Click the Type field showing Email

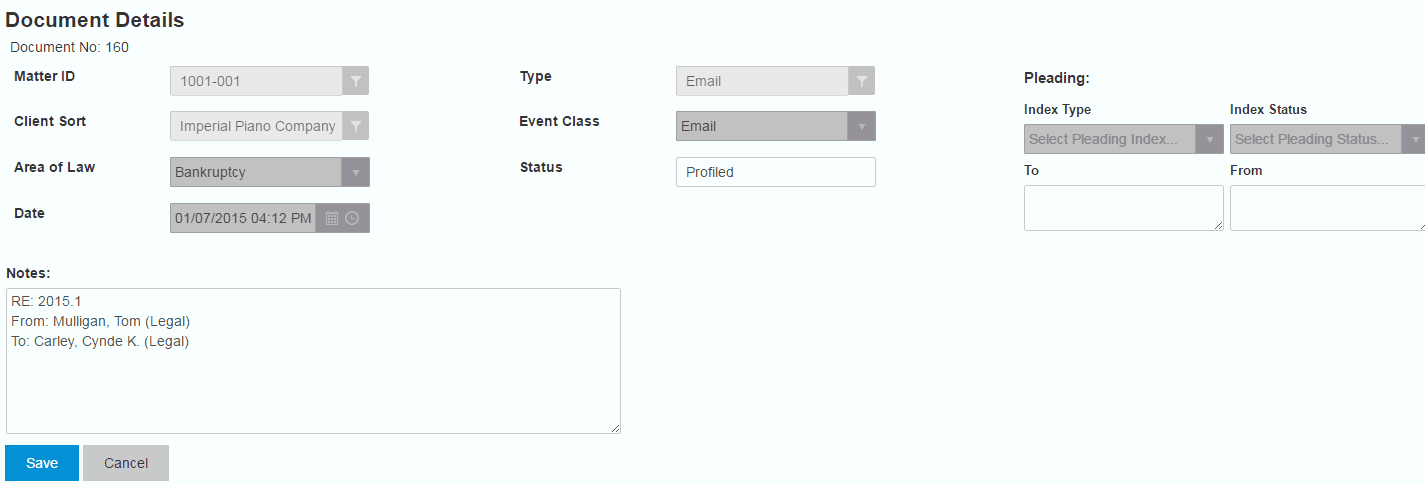point(761,81)
